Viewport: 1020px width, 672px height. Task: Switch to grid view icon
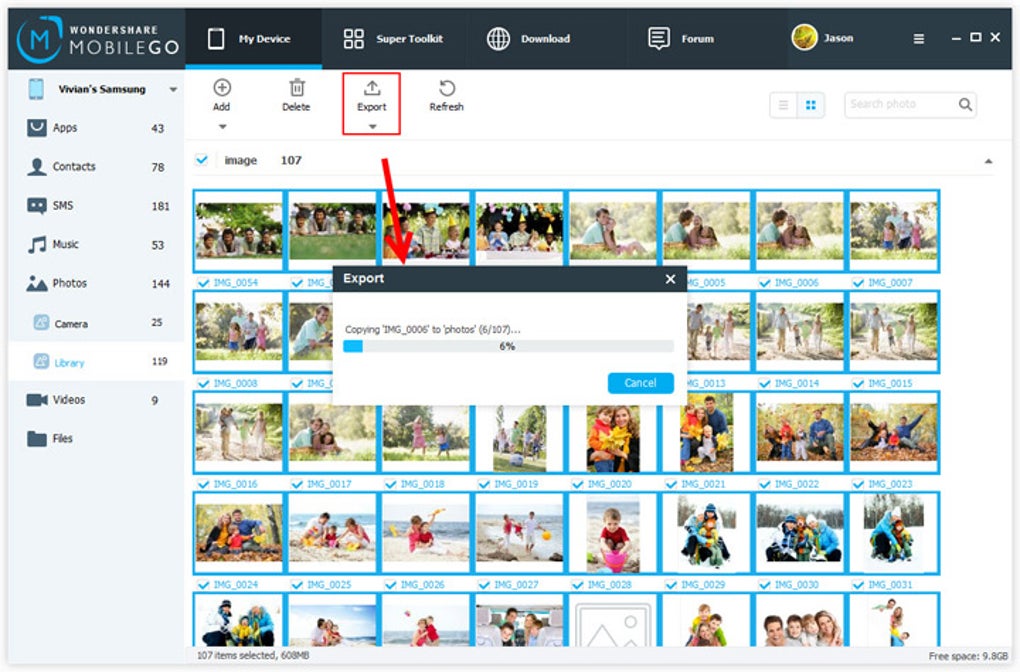811,105
